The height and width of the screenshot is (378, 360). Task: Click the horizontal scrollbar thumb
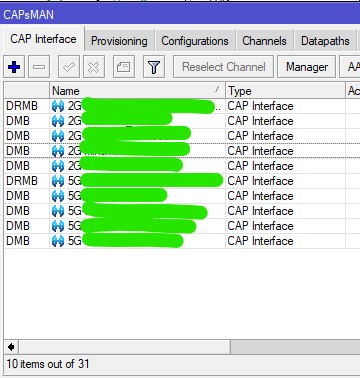(x=124, y=347)
